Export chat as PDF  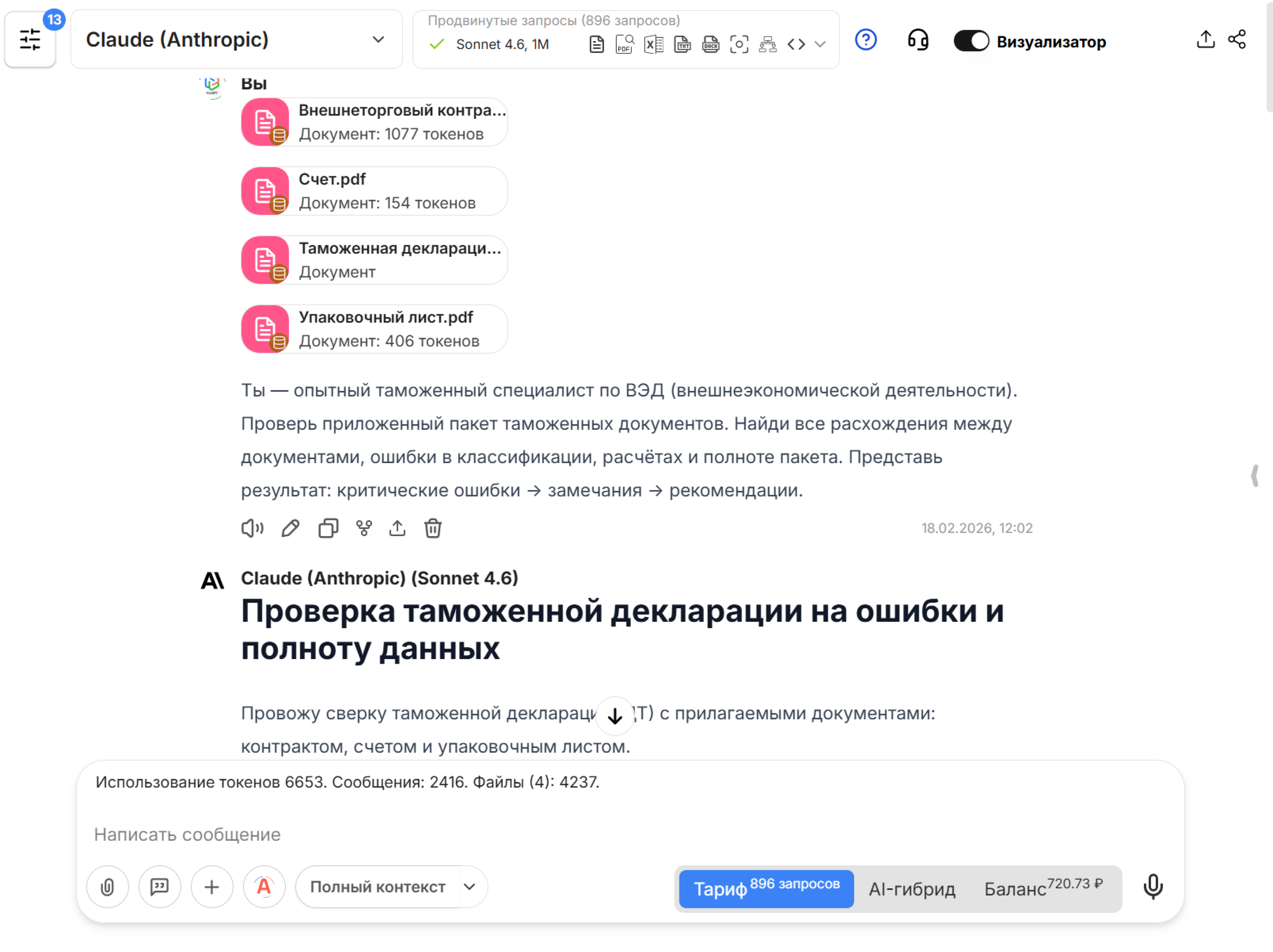[x=624, y=44]
